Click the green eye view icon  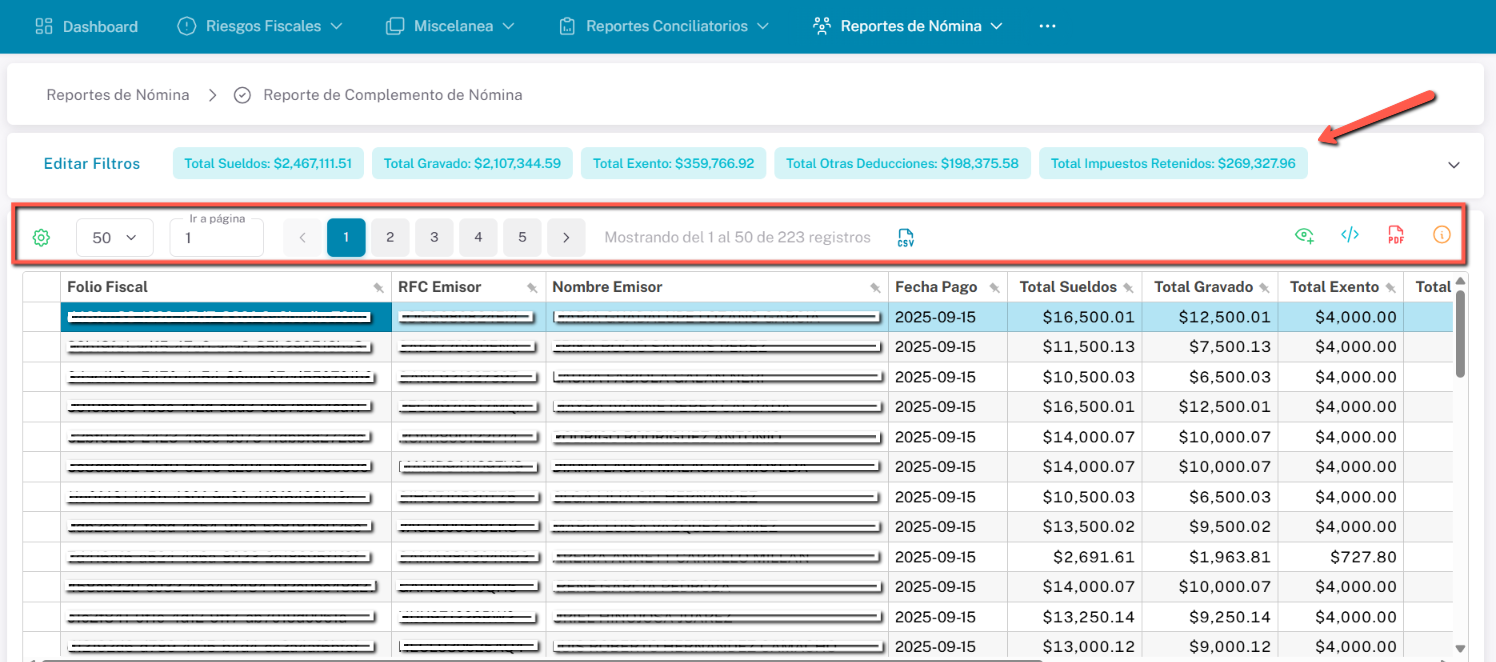pos(1303,235)
